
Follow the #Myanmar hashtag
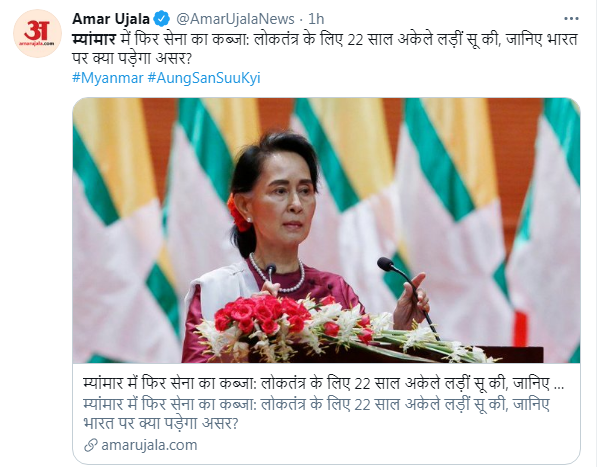pos(108,78)
